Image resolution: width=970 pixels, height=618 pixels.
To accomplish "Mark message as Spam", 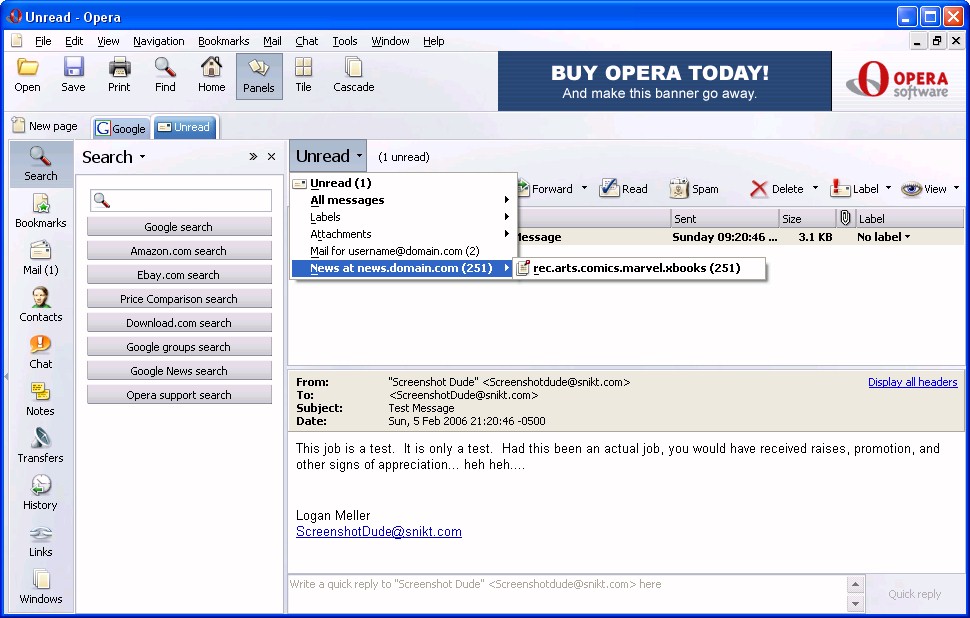I will click(693, 189).
